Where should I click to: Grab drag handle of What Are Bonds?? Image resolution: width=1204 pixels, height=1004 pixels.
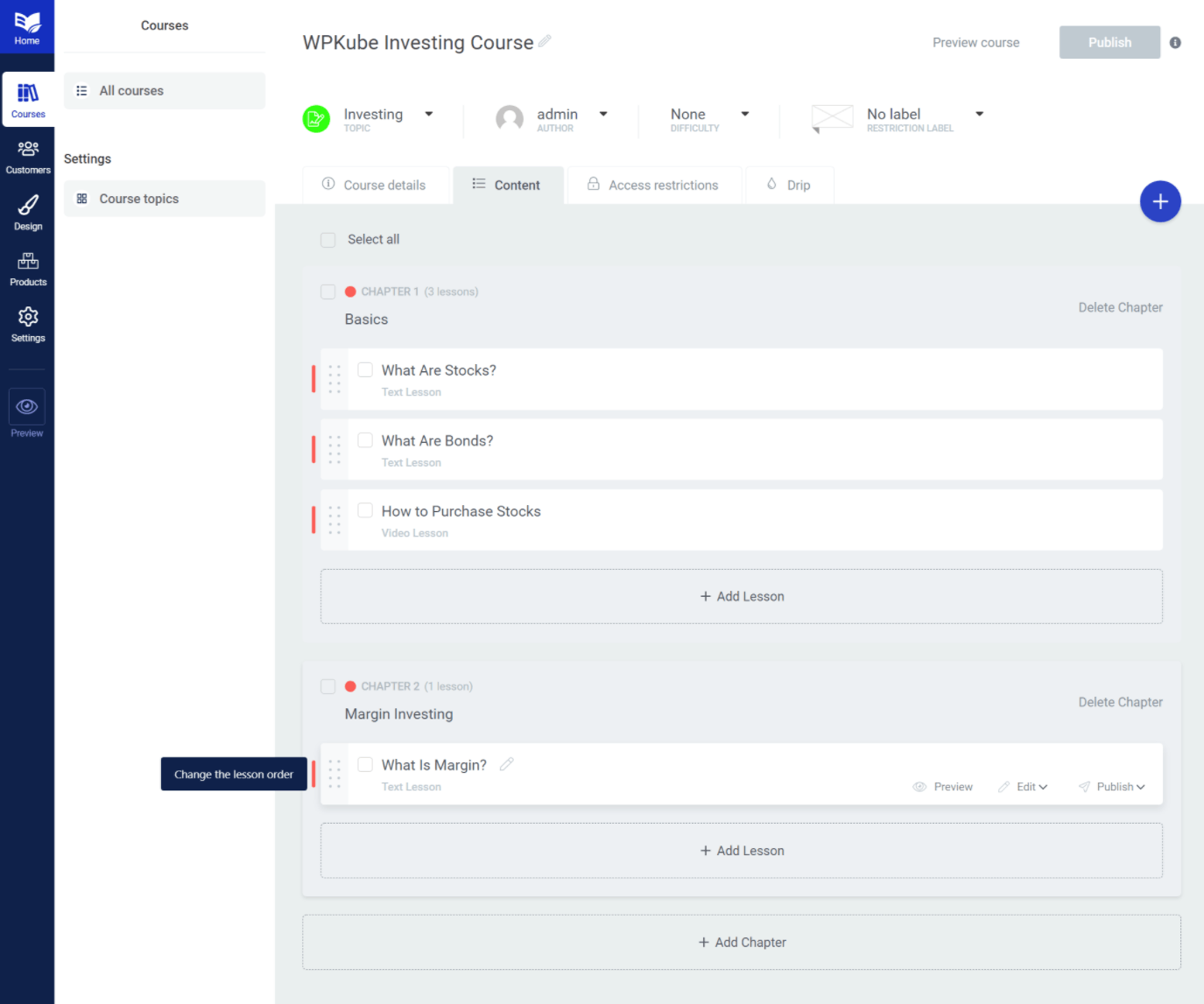pos(334,449)
